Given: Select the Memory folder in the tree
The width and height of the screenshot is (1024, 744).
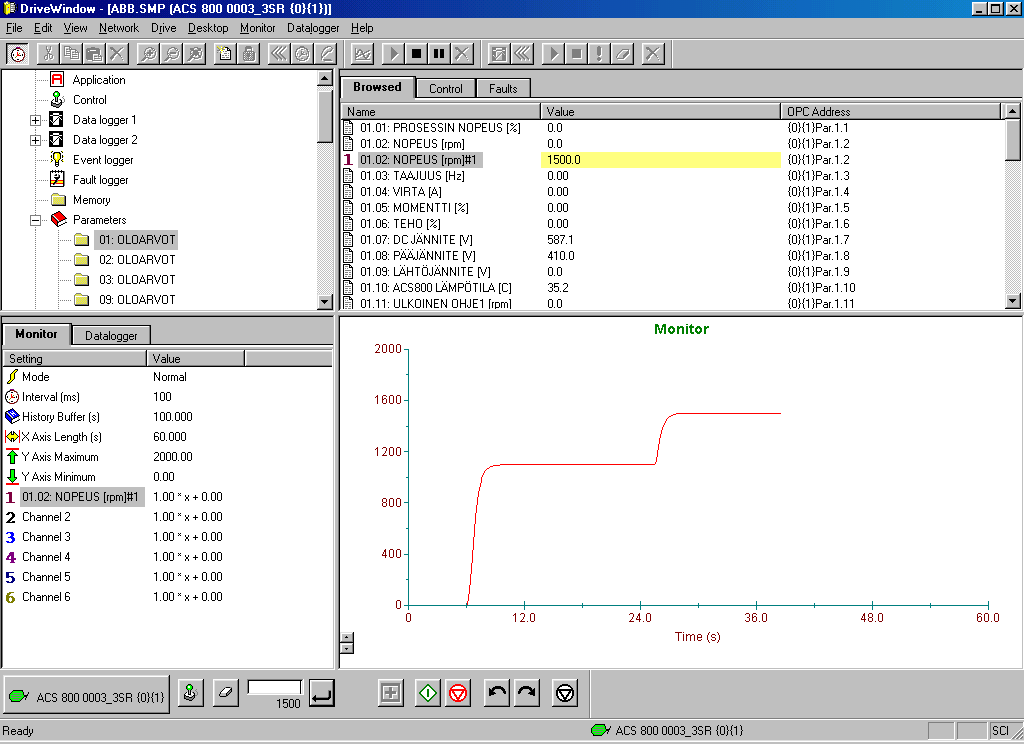Looking at the screenshot, I should coord(91,200).
